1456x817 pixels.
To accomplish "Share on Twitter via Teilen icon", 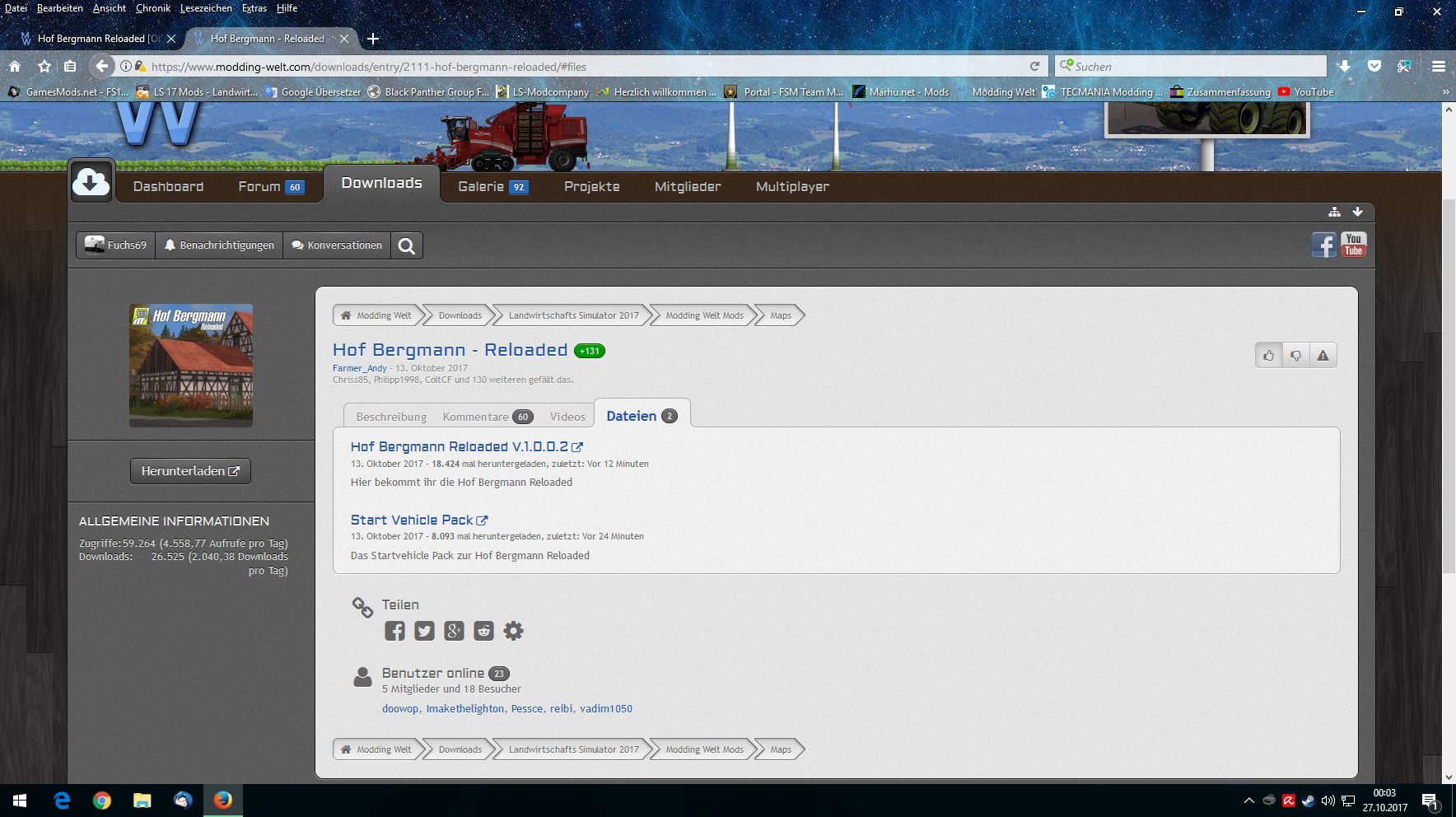I will 424,632.
